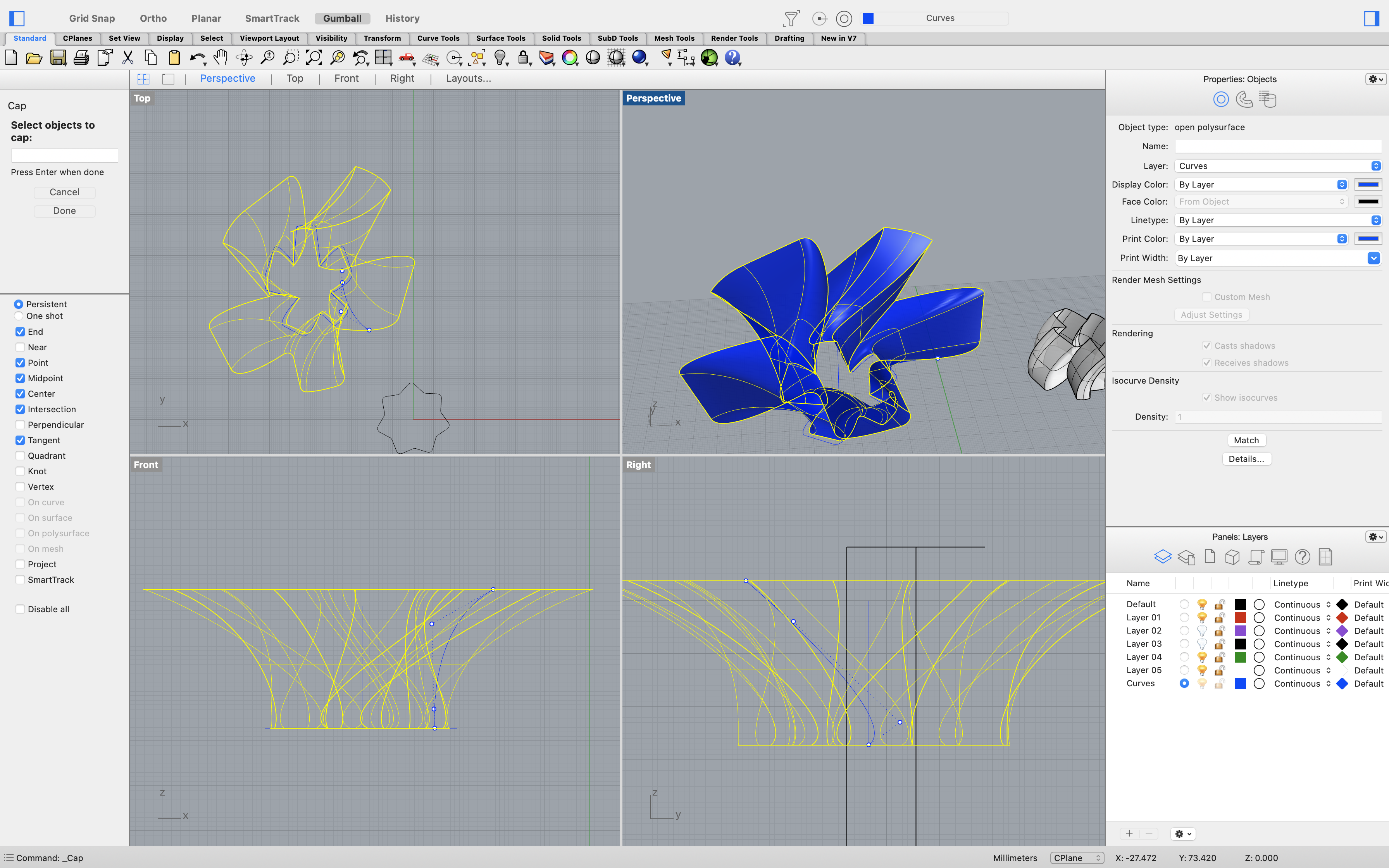The image size is (1389, 868).
Task: Enable the Quadrant osnap checkbox
Action: click(x=20, y=456)
